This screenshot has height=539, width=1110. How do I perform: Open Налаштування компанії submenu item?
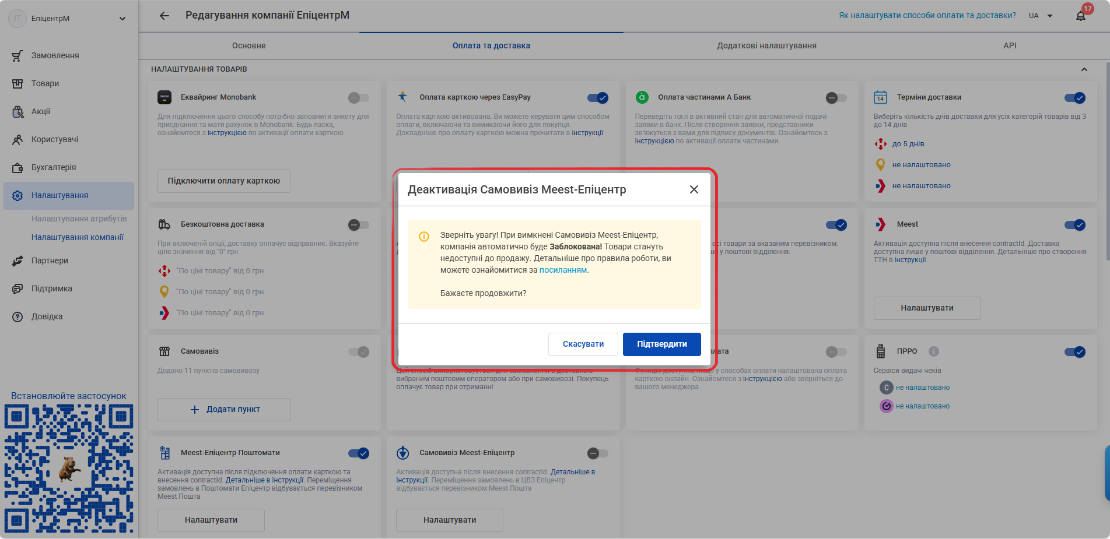78,237
